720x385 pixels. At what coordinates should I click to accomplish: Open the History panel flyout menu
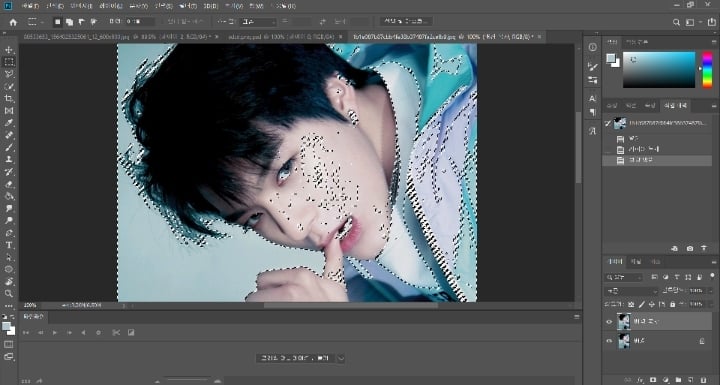click(x=714, y=106)
